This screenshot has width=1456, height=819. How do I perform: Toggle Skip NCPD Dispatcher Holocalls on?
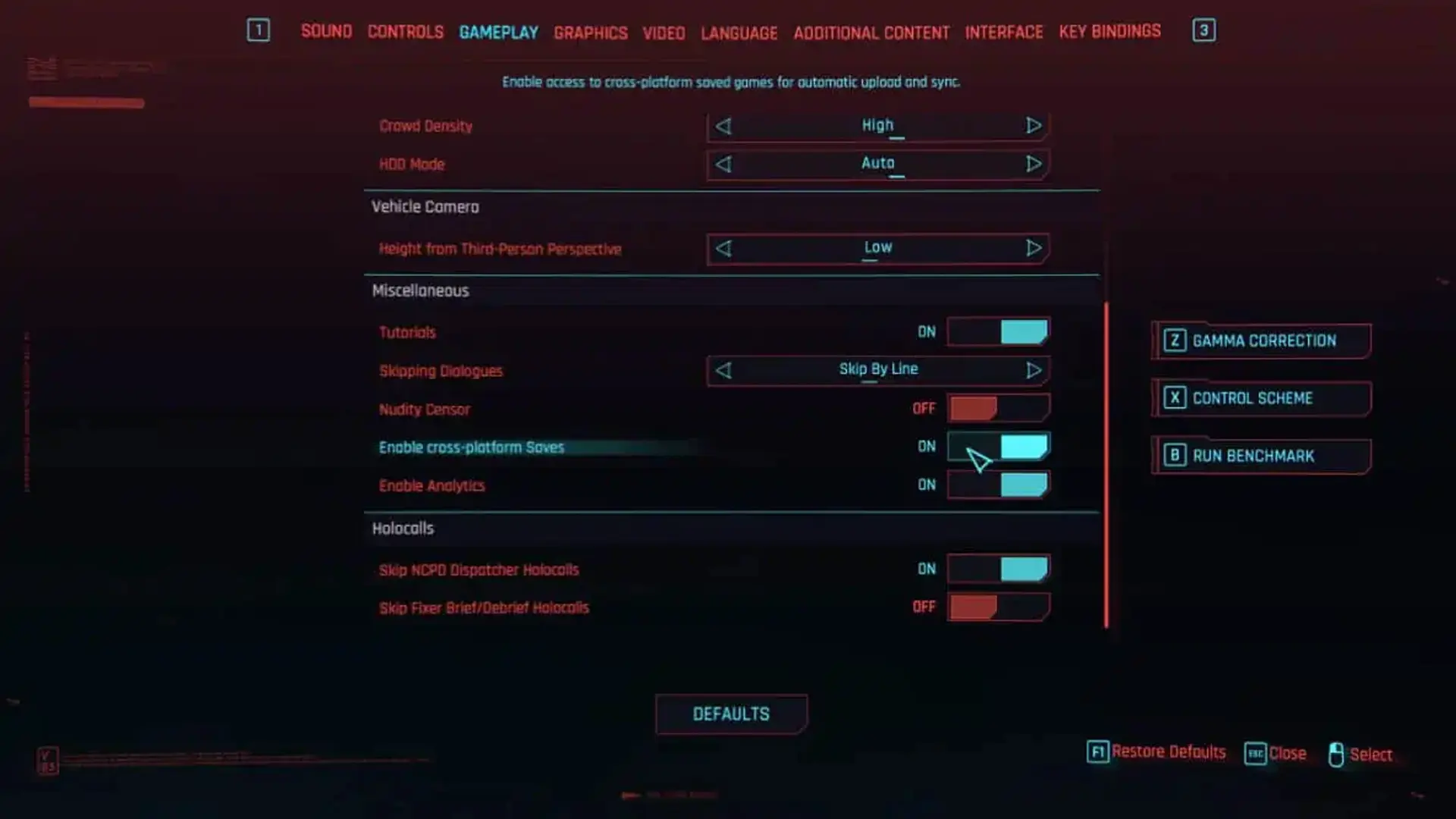(997, 568)
